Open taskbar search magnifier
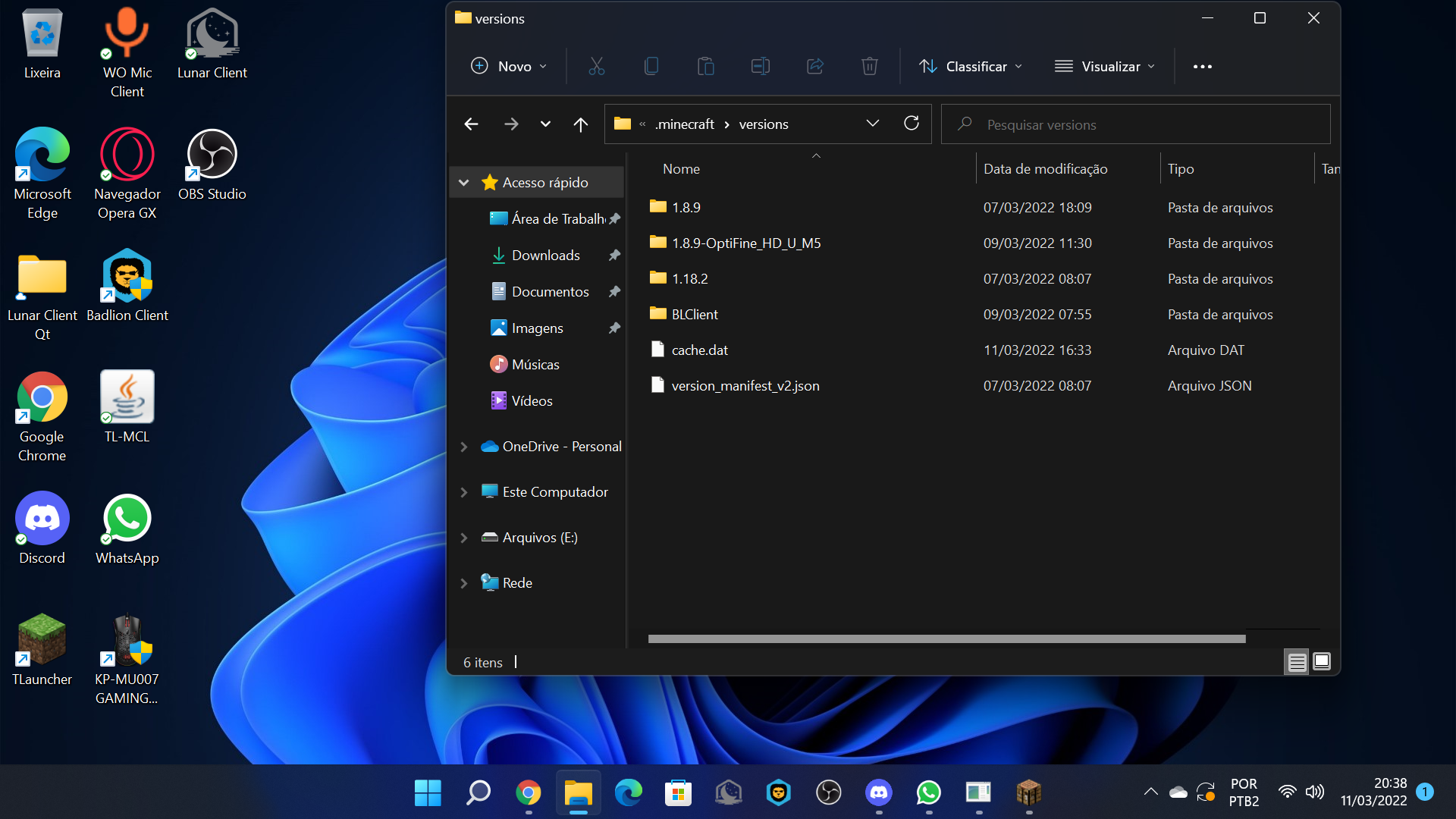1456x819 pixels. [478, 793]
